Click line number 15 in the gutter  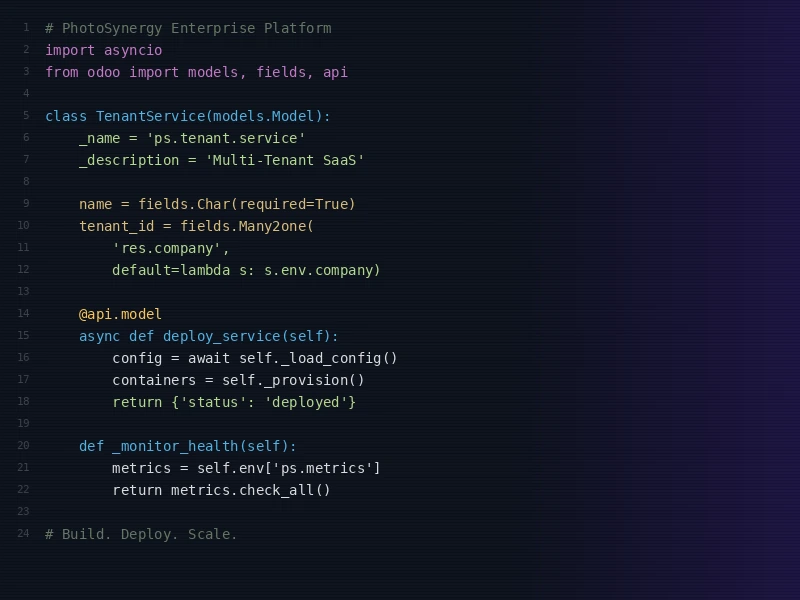tap(23, 336)
